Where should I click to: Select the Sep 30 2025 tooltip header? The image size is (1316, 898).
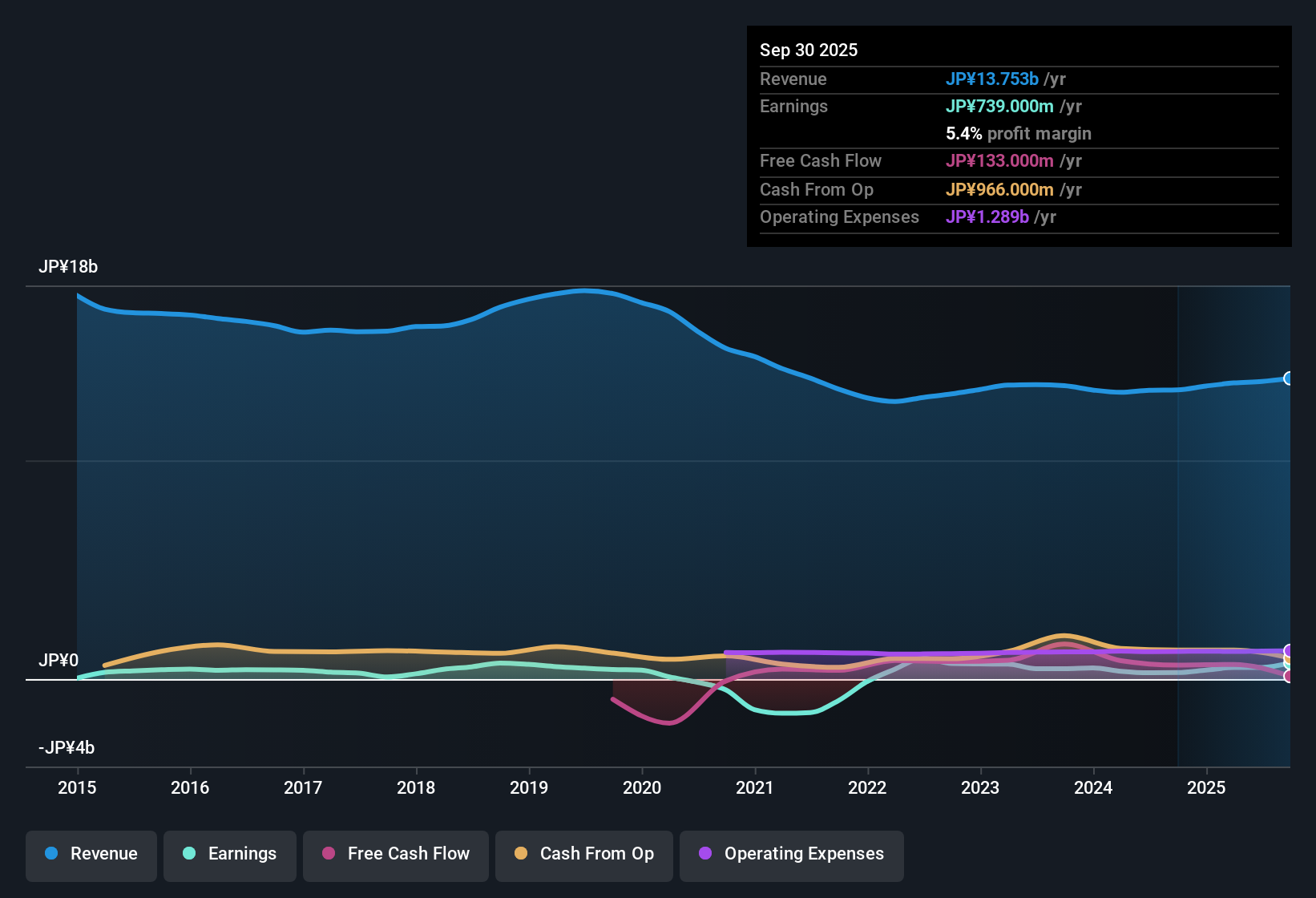pyautogui.click(x=809, y=50)
